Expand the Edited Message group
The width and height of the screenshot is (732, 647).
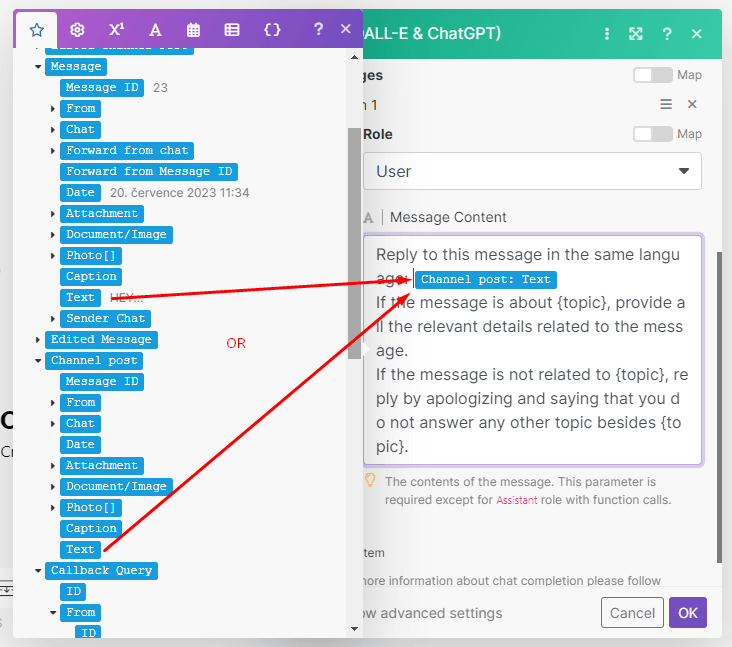39,340
